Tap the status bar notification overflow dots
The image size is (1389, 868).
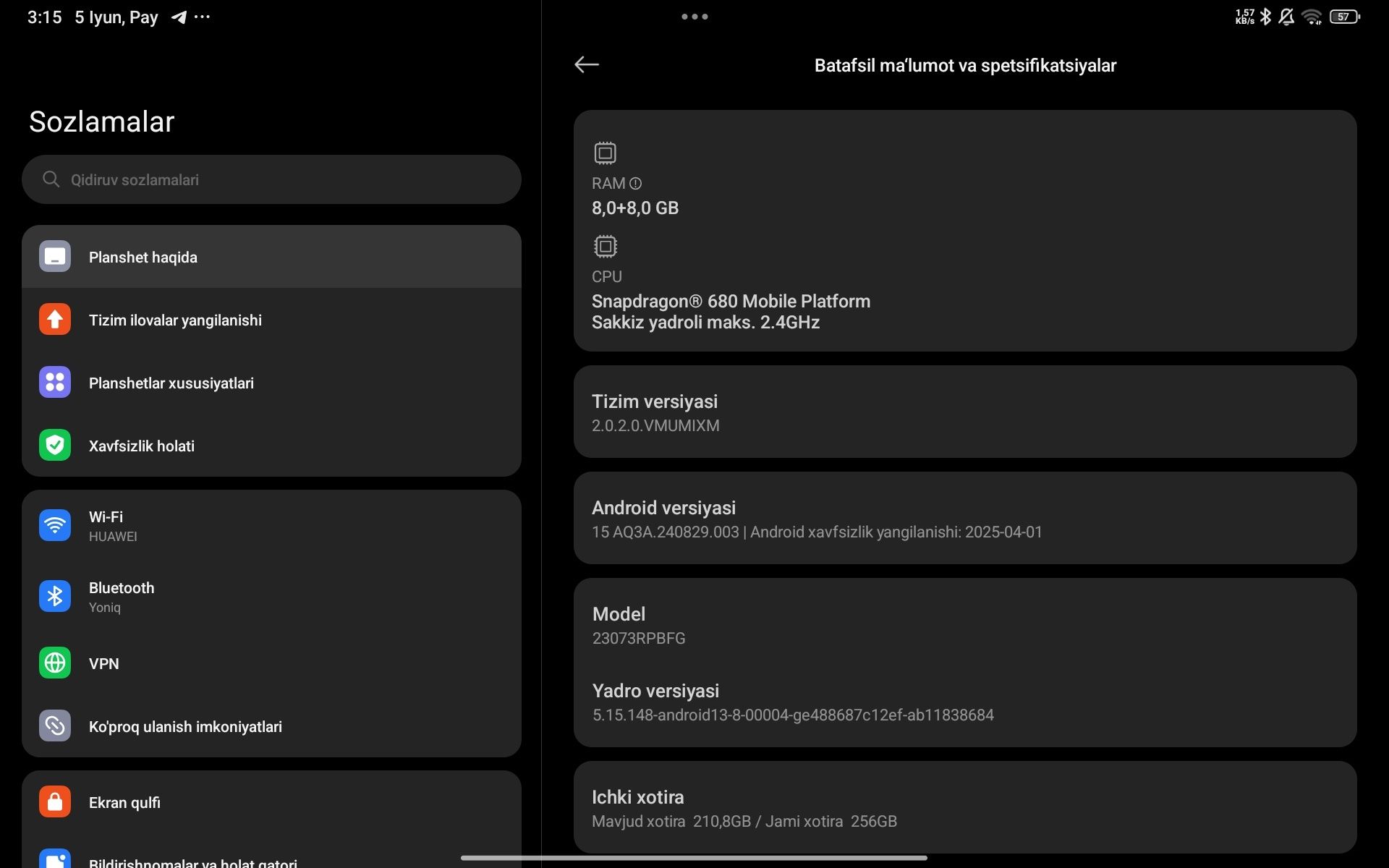click(203, 17)
